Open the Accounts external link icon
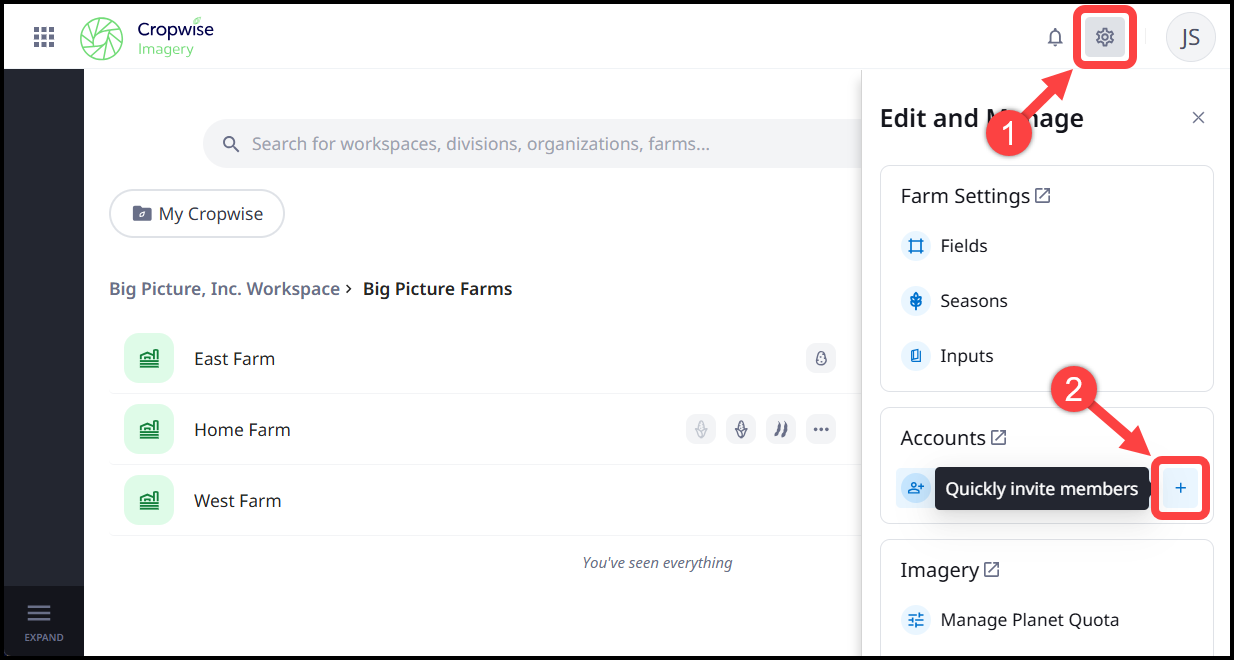 (998, 437)
